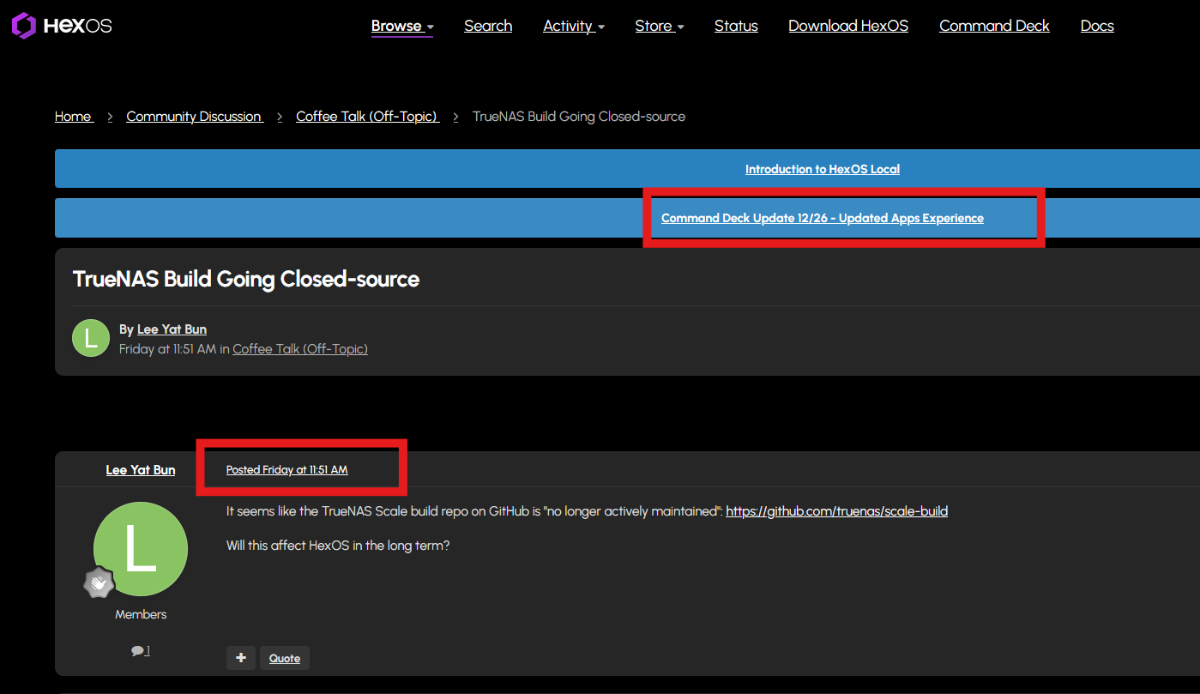
Task: Open the Docs nav link
Action: pyautogui.click(x=1097, y=26)
